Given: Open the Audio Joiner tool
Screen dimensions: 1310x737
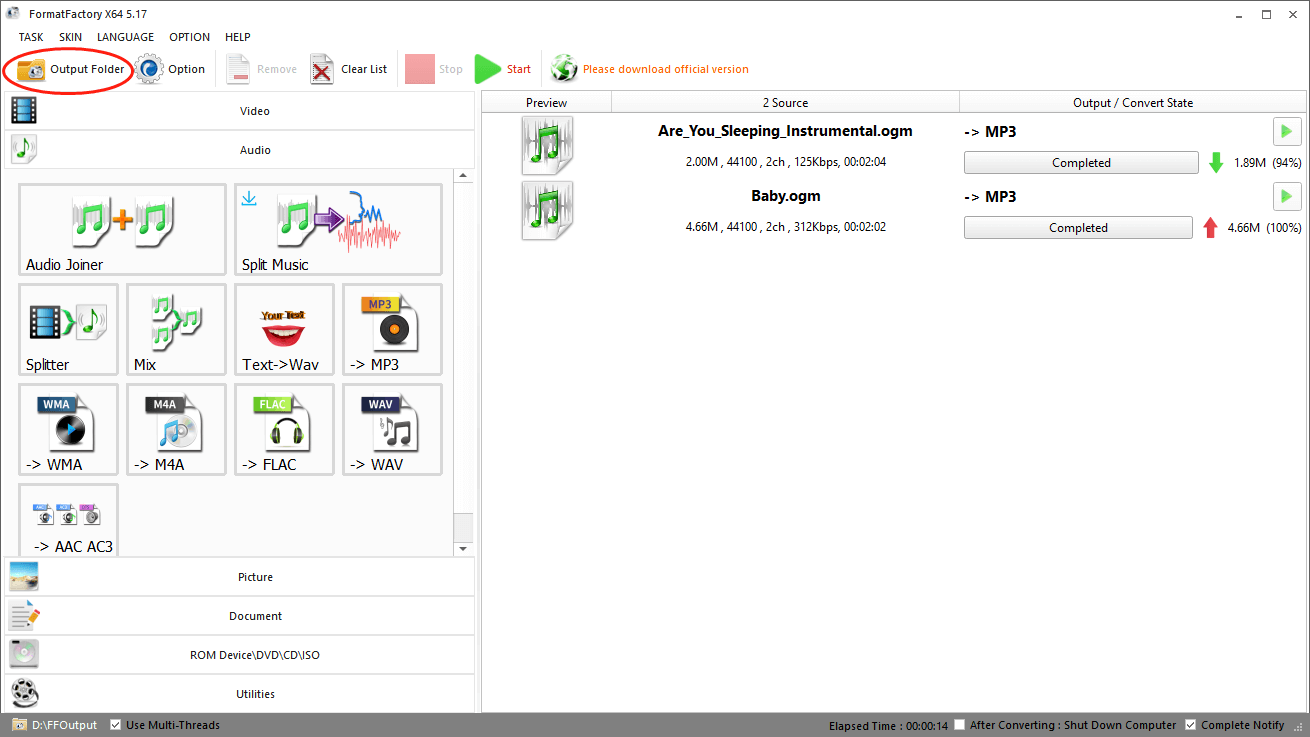Looking at the screenshot, I should (122, 229).
